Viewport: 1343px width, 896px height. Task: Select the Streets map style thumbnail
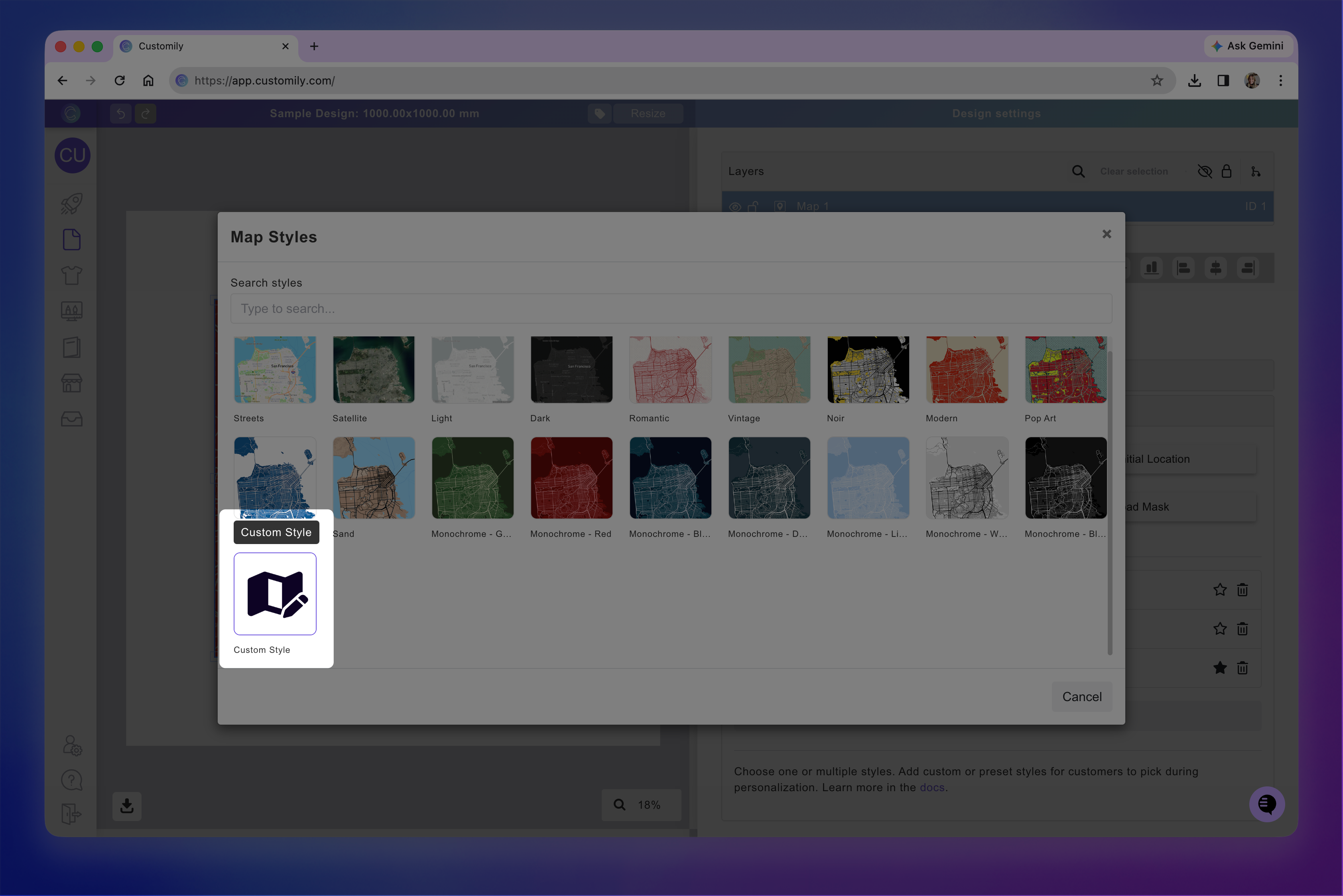(x=275, y=370)
